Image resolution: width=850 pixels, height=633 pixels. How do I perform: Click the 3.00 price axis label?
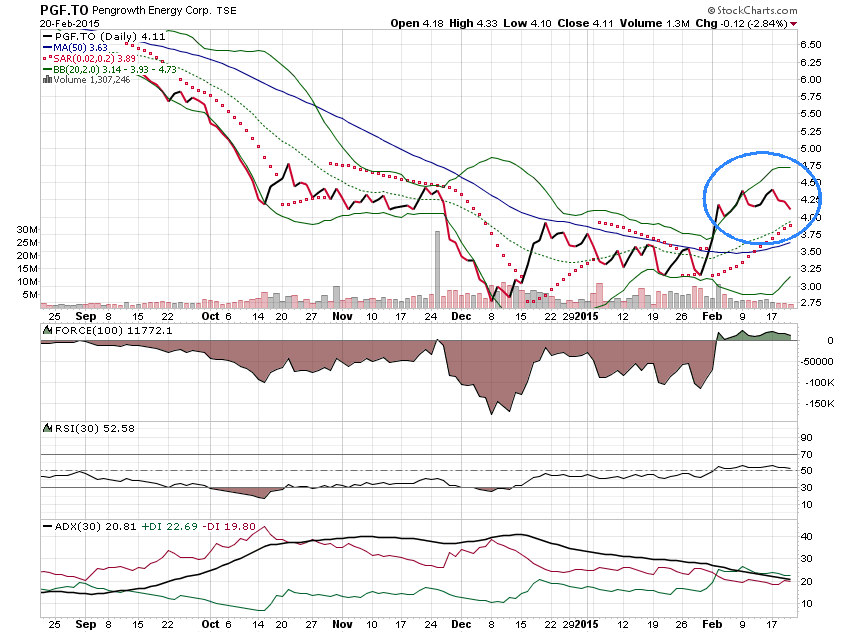(811, 286)
